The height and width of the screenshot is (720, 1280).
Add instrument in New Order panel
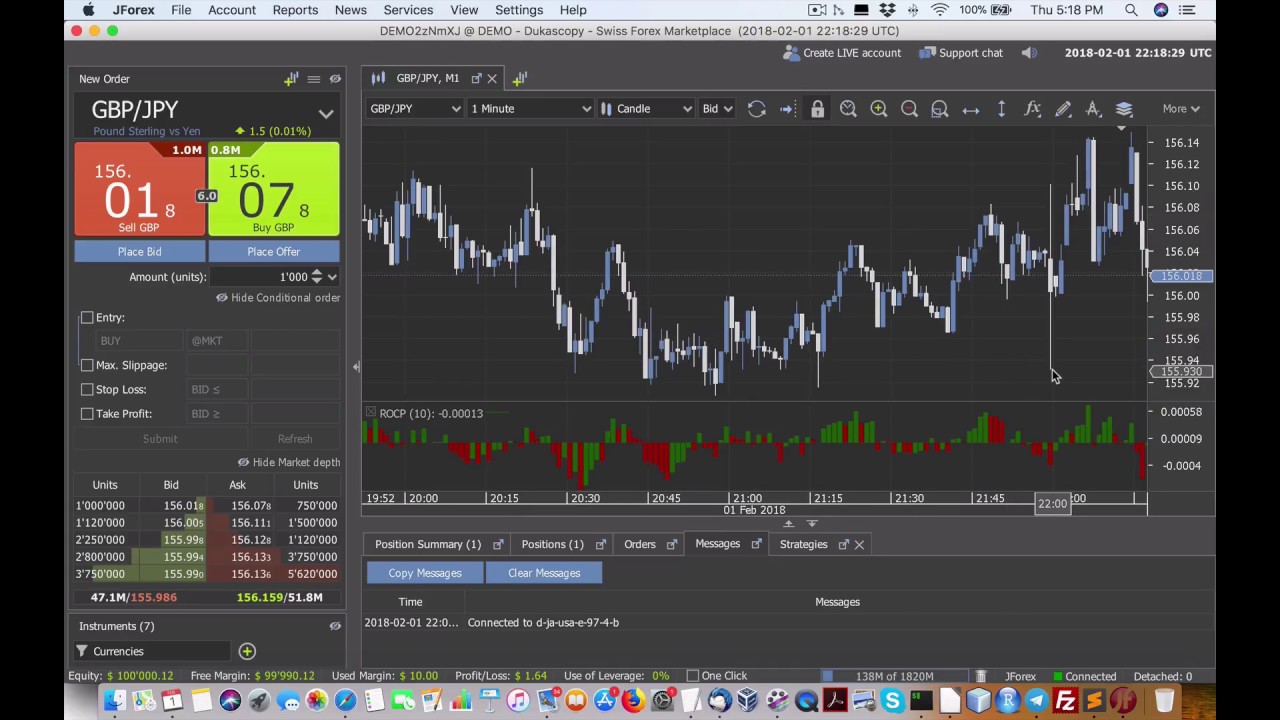(291, 79)
